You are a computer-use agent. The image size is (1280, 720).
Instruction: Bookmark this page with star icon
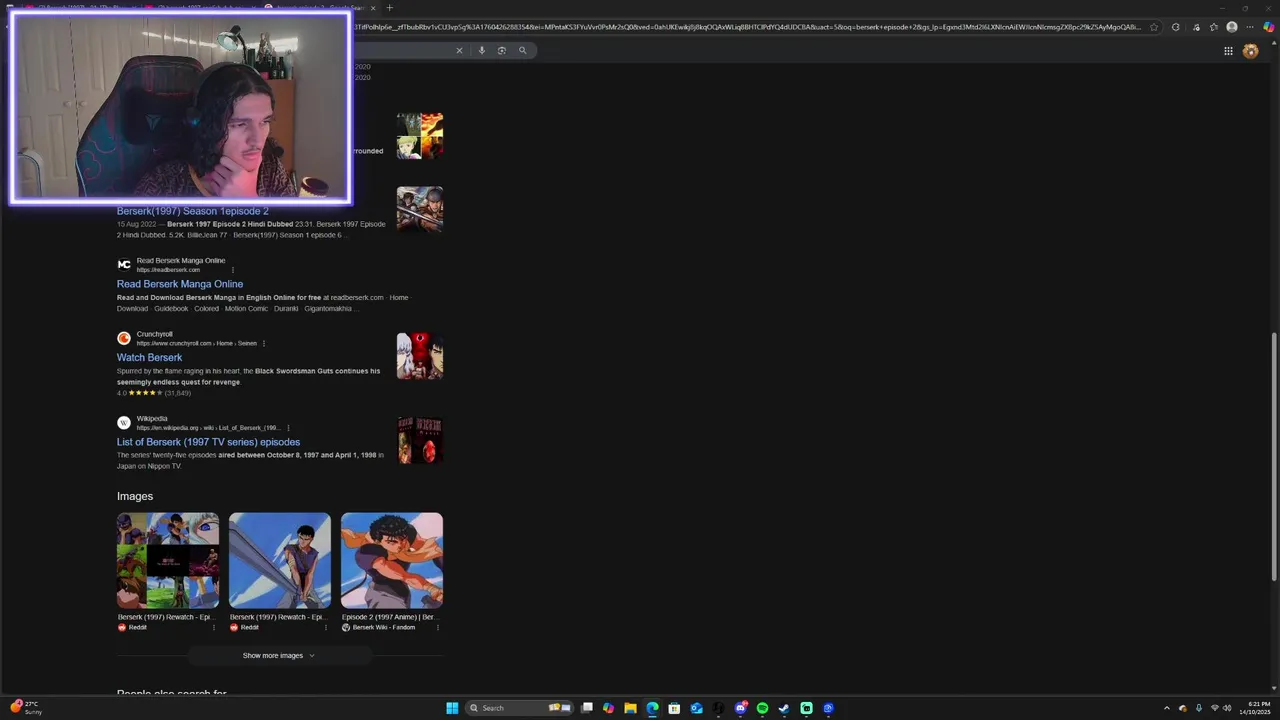(x=1154, y=27)
